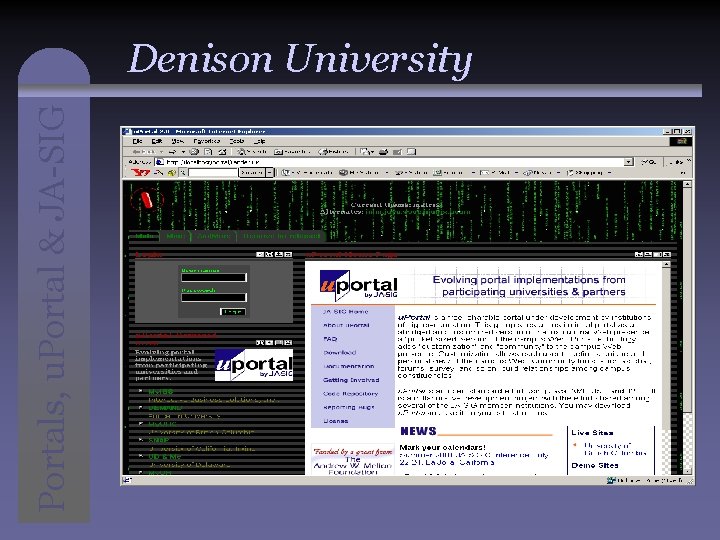Select the last portal tab right of Main
The image size is (720, 540).
coord(282,236)
